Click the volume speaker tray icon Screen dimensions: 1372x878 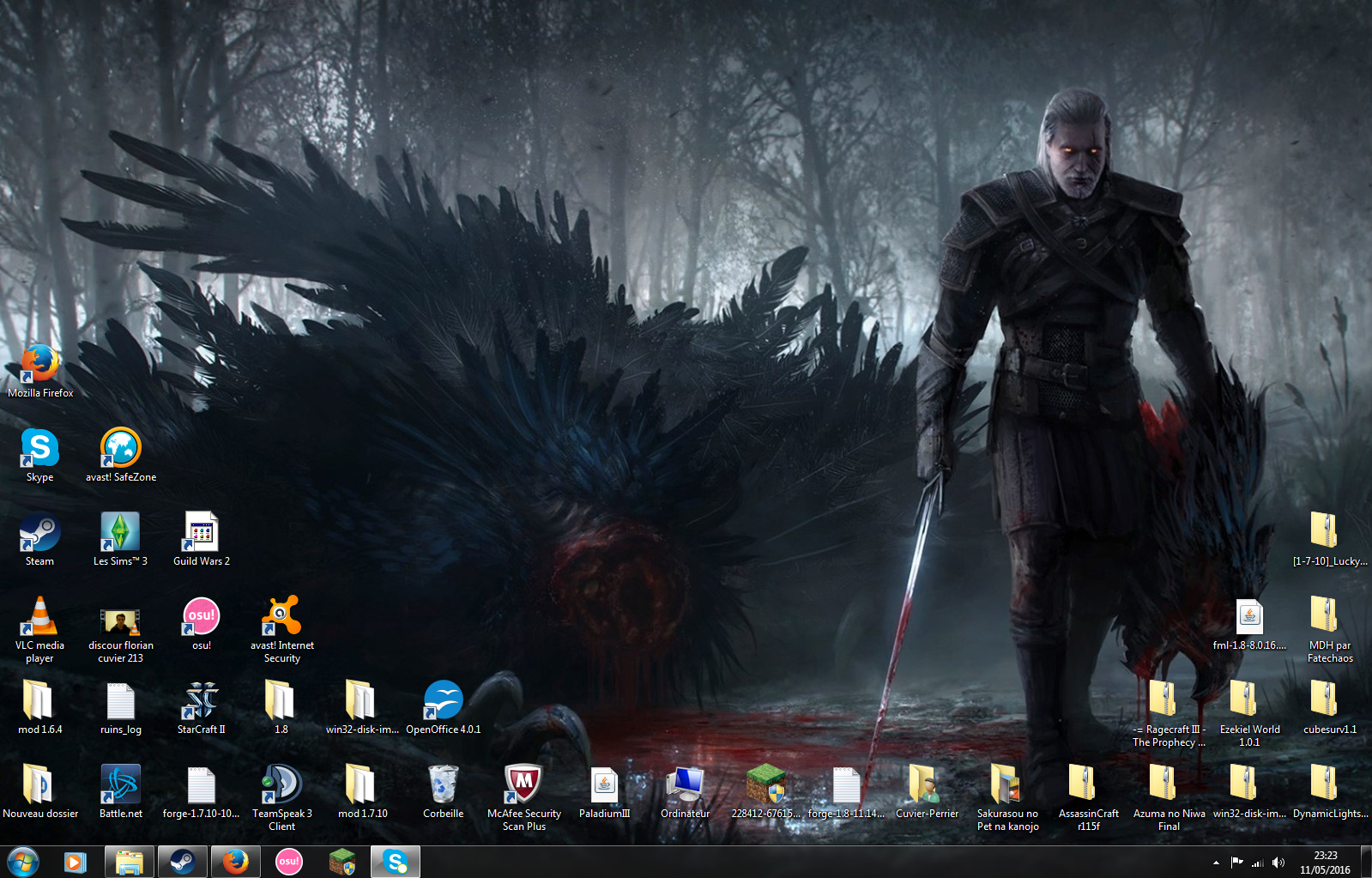coord(1278,863)
